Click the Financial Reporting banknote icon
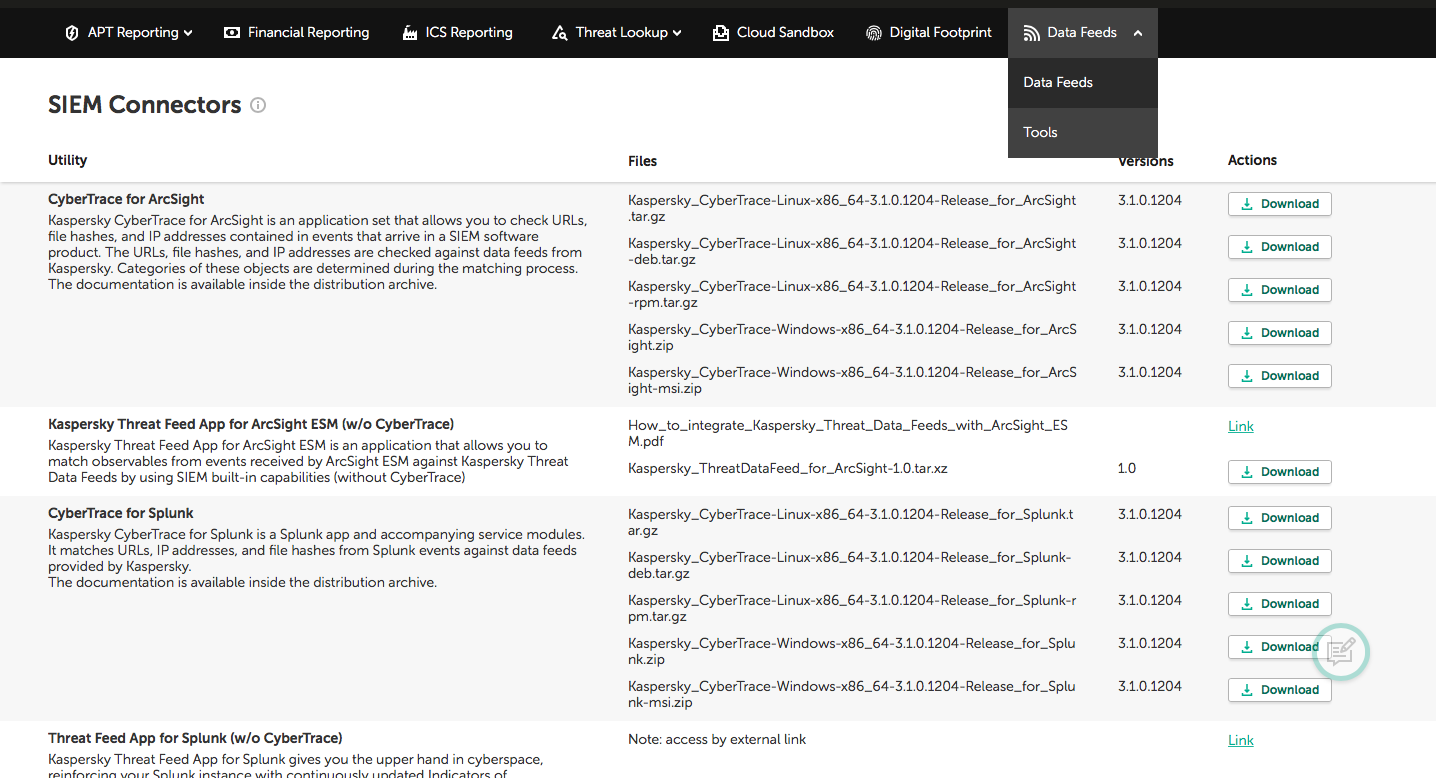This screenshot has height=778, width=1436. click(x=232, y=33)
